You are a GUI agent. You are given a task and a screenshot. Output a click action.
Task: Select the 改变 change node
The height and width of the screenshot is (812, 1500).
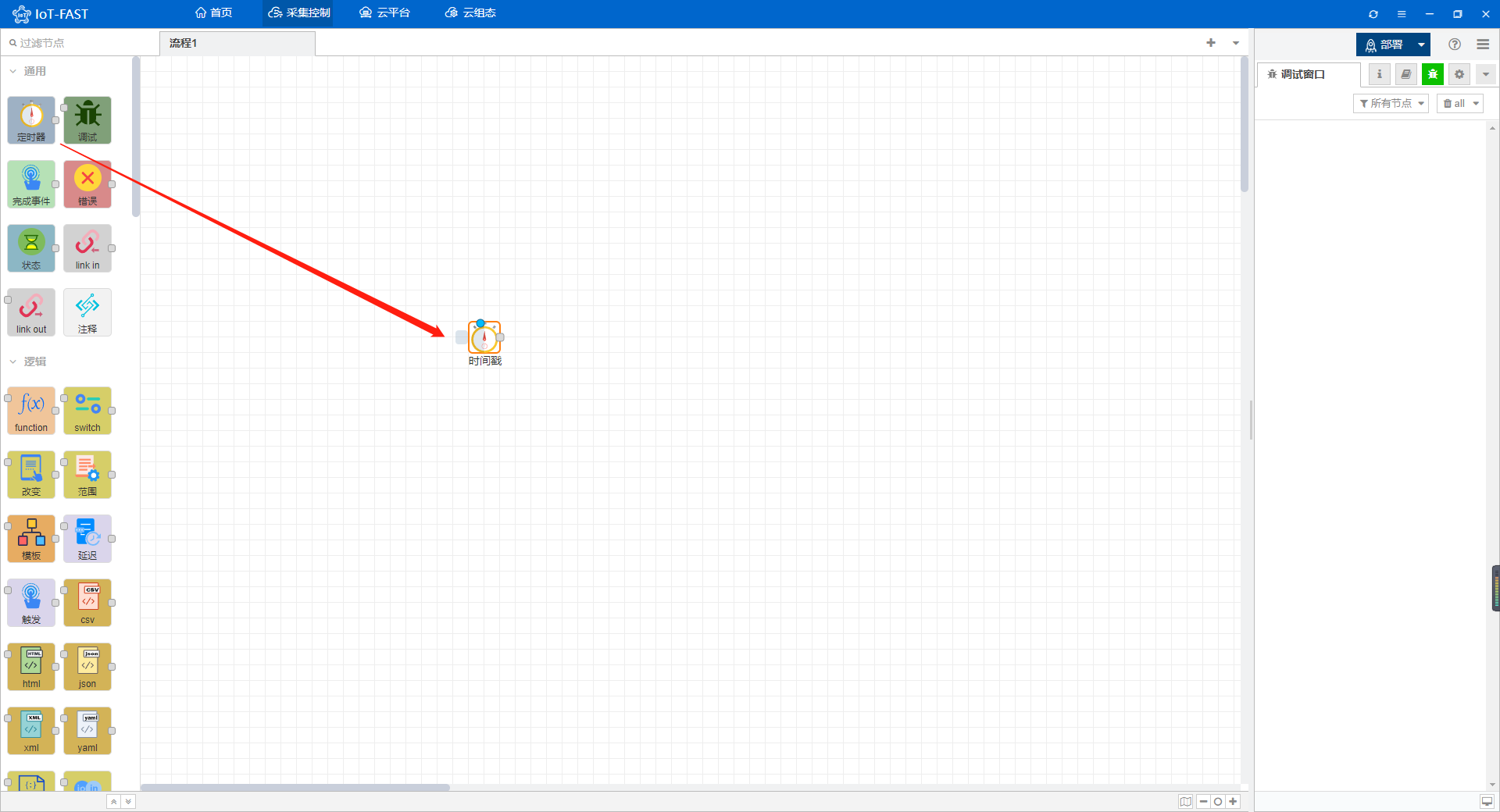[x=31, y=475]
